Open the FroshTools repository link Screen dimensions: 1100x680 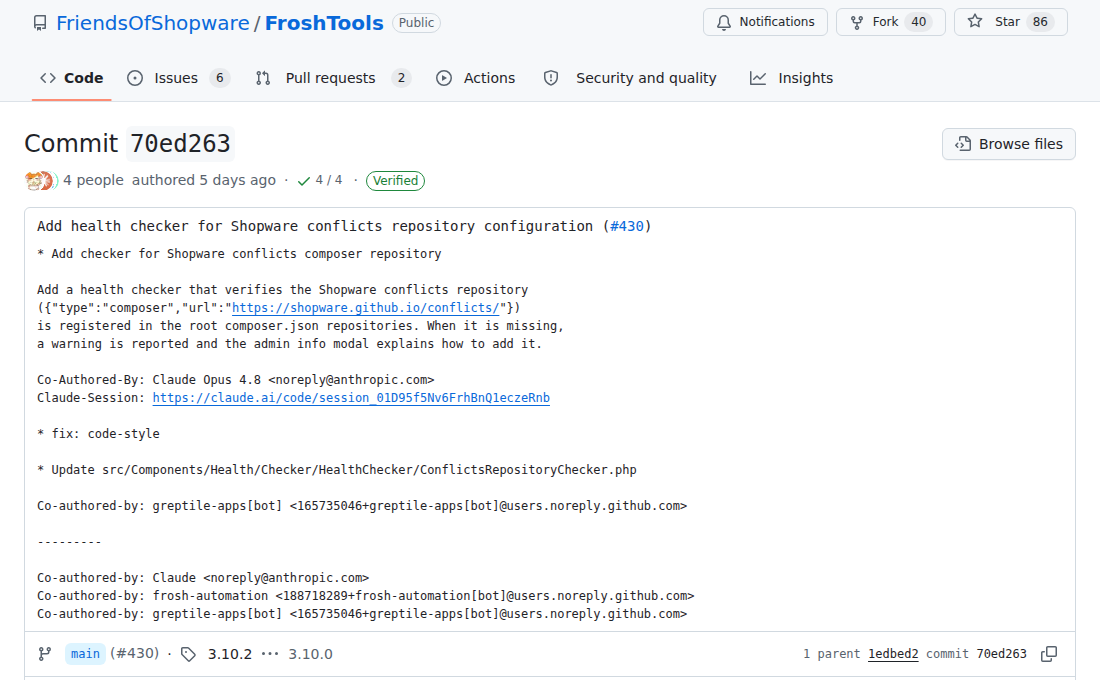click(x=324, y=23)
